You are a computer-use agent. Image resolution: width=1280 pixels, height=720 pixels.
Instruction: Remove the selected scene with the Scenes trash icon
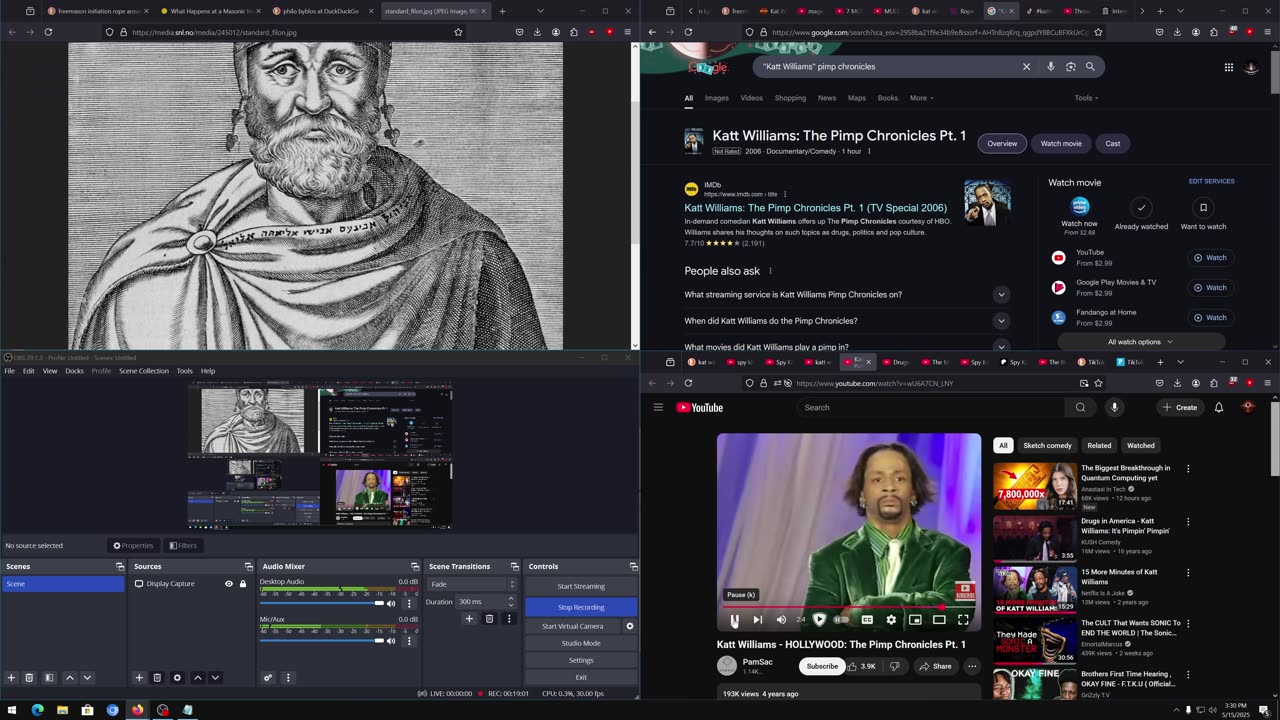click(29, 677)
